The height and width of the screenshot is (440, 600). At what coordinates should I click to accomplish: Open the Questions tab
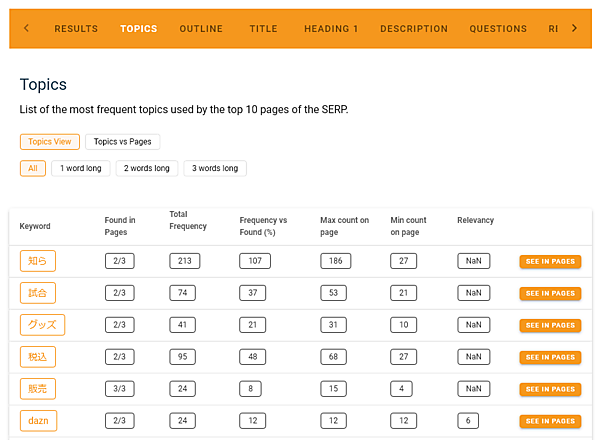click(x=498, y=29)
